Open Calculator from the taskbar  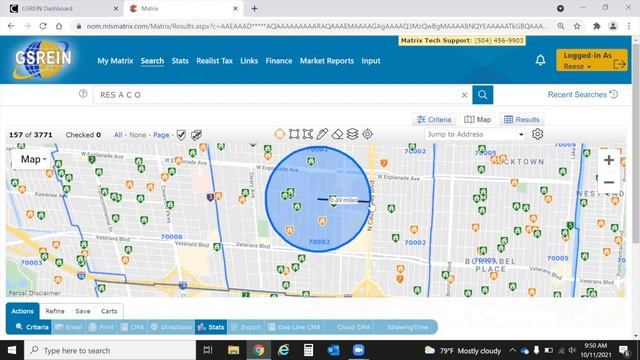tap(309, 350)
